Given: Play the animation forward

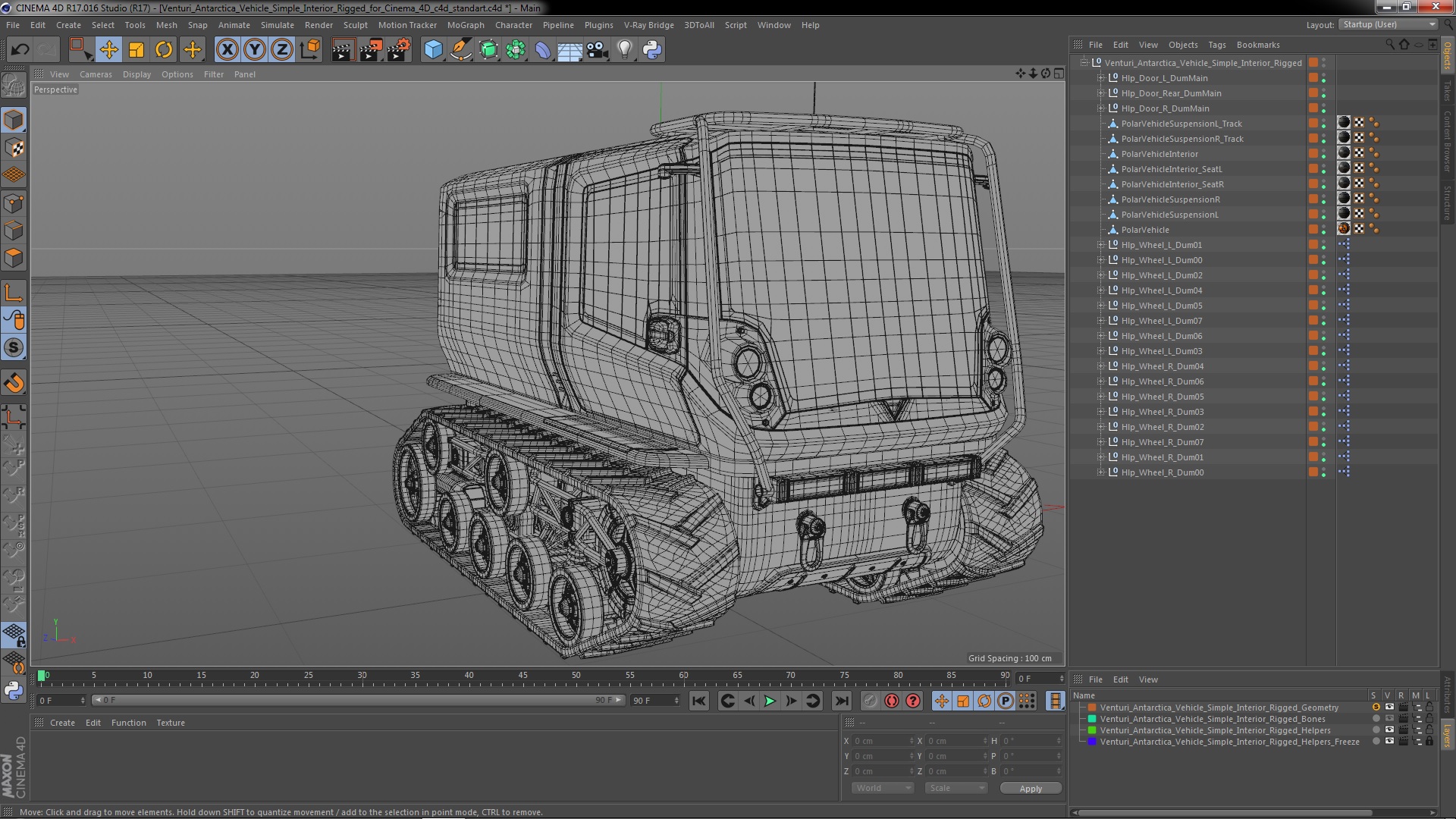Looking at the screenshot, I should [x=770, y=701].
